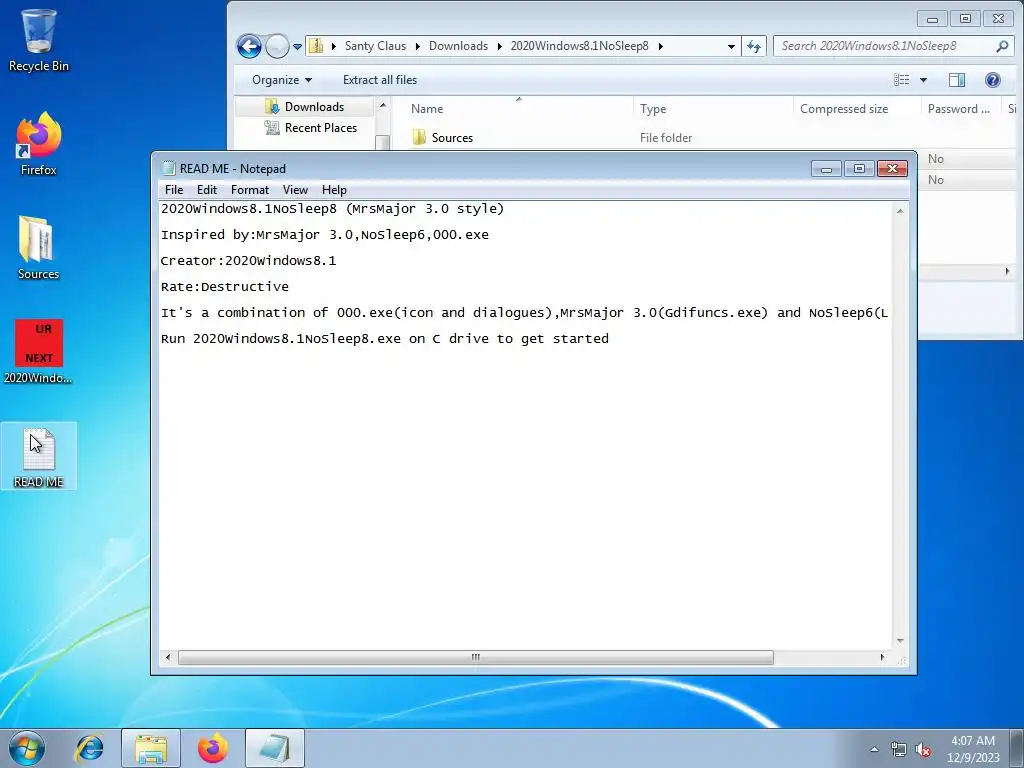Open the view options dropdown arrow
Image resolution: width=1024 pixels, height=768 pixels.
pyautogui.click(x=923, y=80)
